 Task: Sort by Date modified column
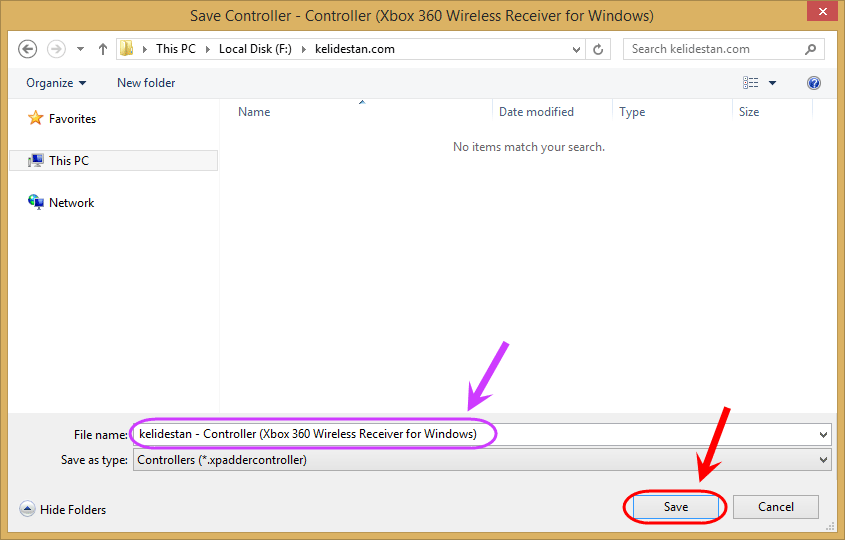pos(536,112)
